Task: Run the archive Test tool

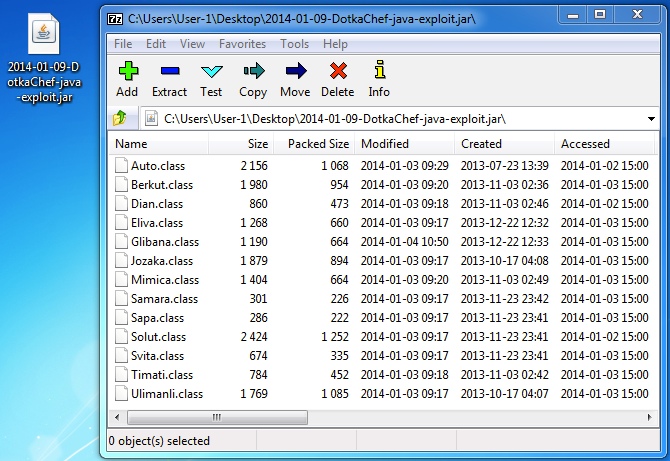Action: tap(211, 71)
